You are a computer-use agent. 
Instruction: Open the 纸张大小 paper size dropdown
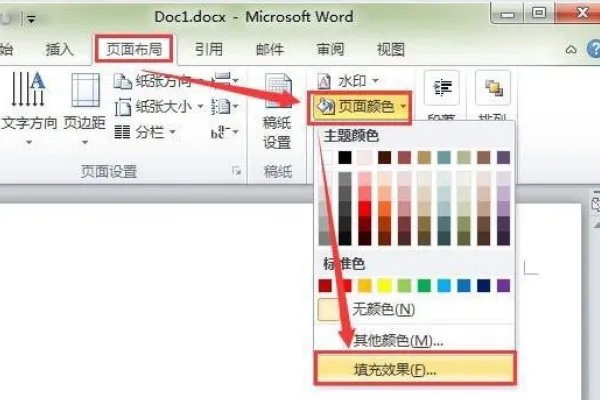click(159, 107)
